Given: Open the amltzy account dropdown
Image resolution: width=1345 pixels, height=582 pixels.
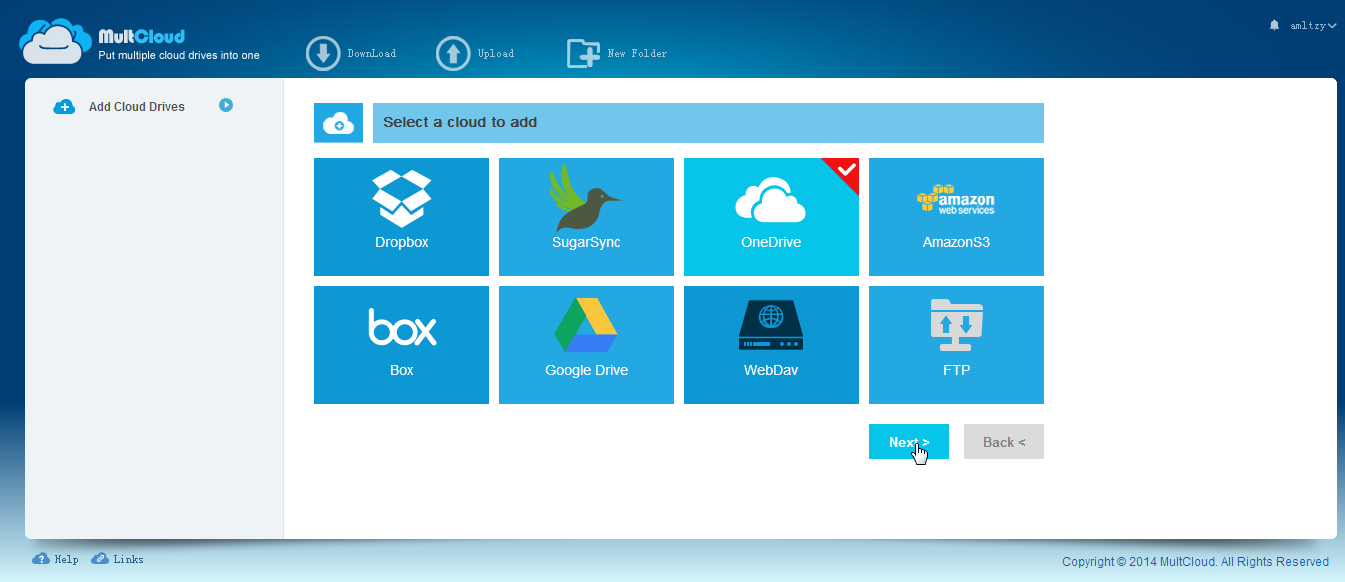Looking at the screenshot, I should pos(1314,25).
